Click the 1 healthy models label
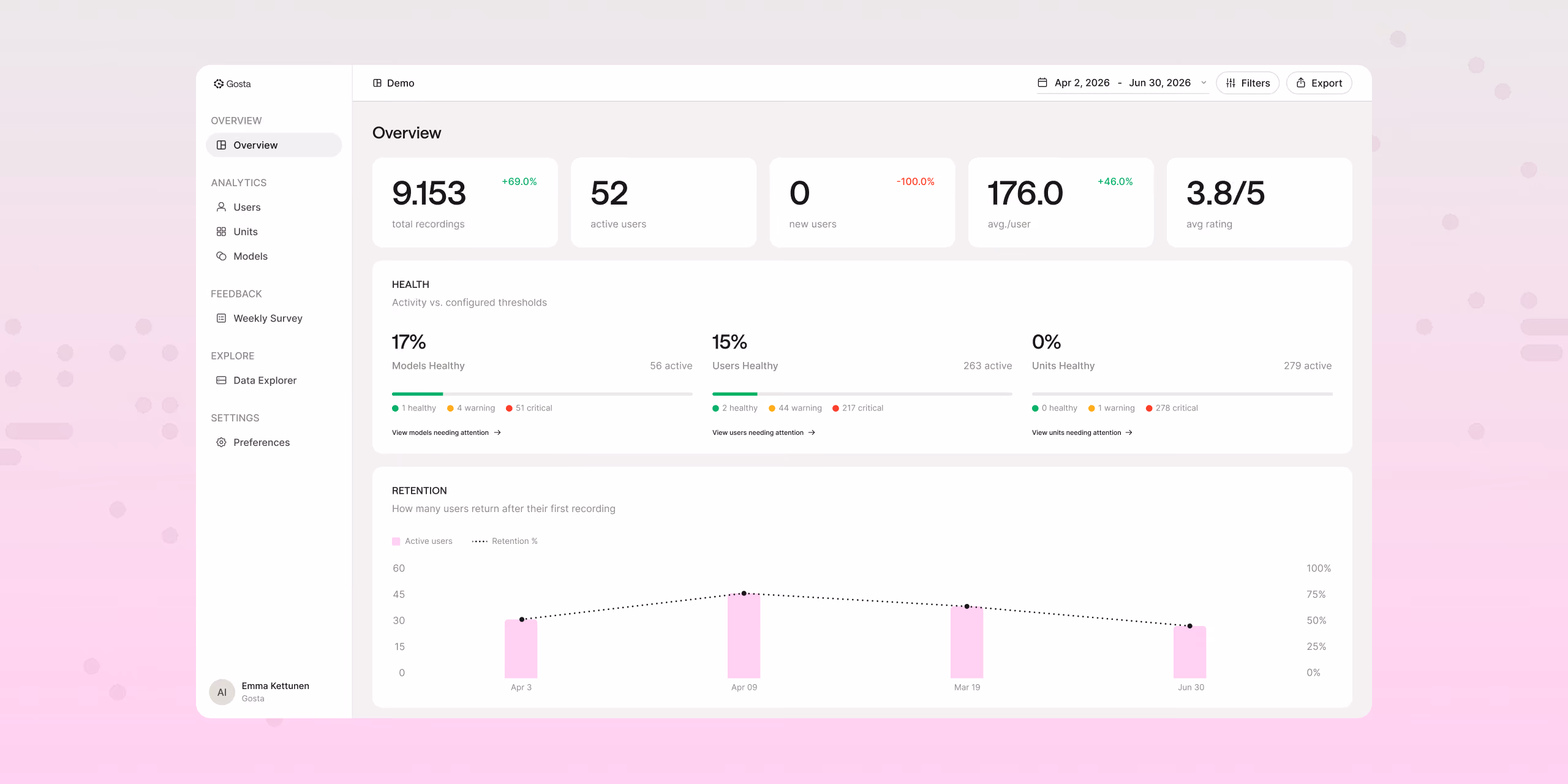This screenshot has height=784, width=1568. pos(414,408)
